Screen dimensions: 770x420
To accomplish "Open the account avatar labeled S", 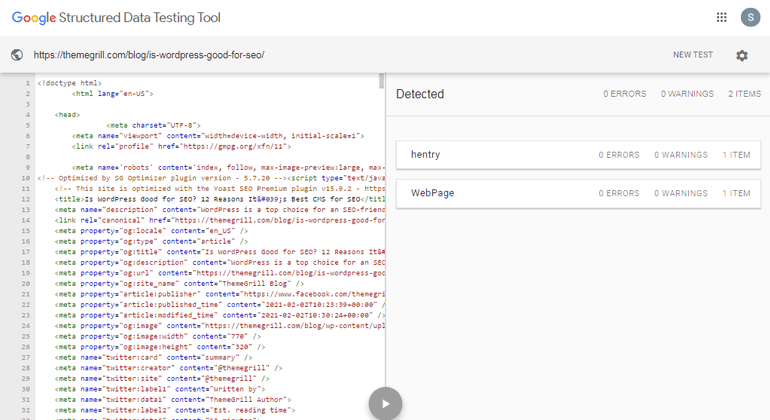I will [x=750, y=17].
